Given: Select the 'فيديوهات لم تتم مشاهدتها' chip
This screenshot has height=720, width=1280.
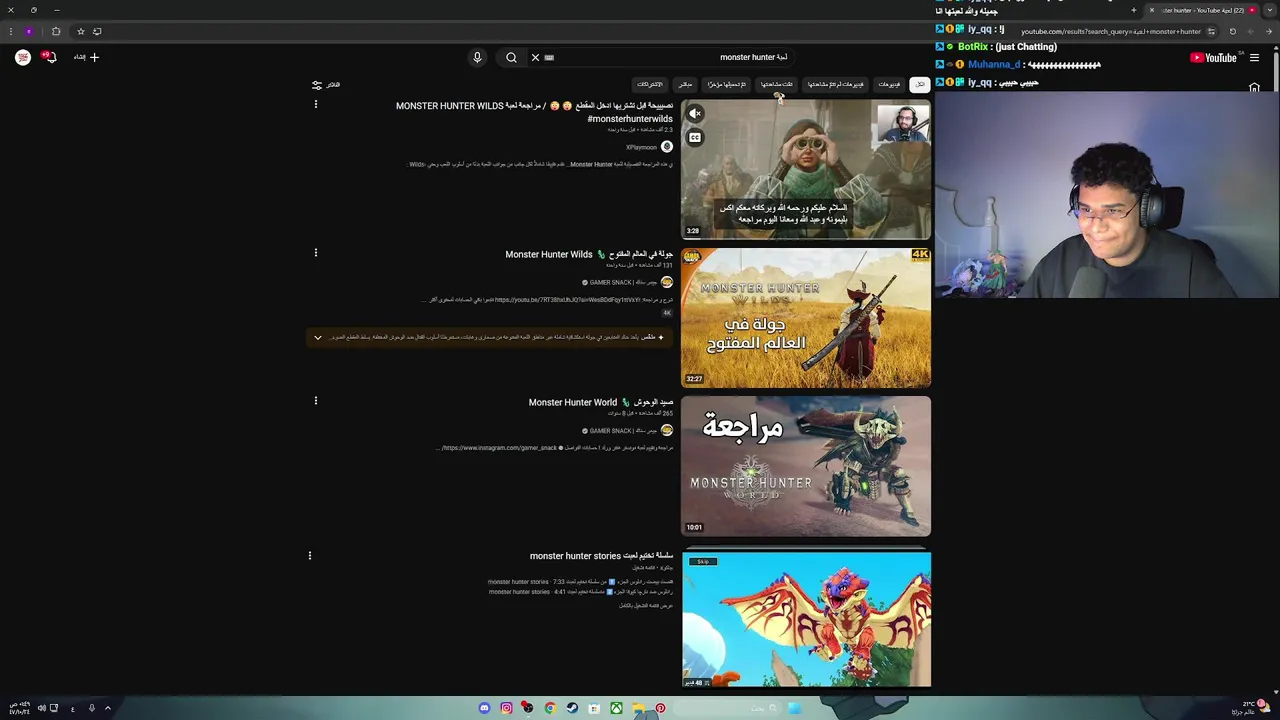Looking at the screenshot, I should pyautogui.click(x=835, y=84).
